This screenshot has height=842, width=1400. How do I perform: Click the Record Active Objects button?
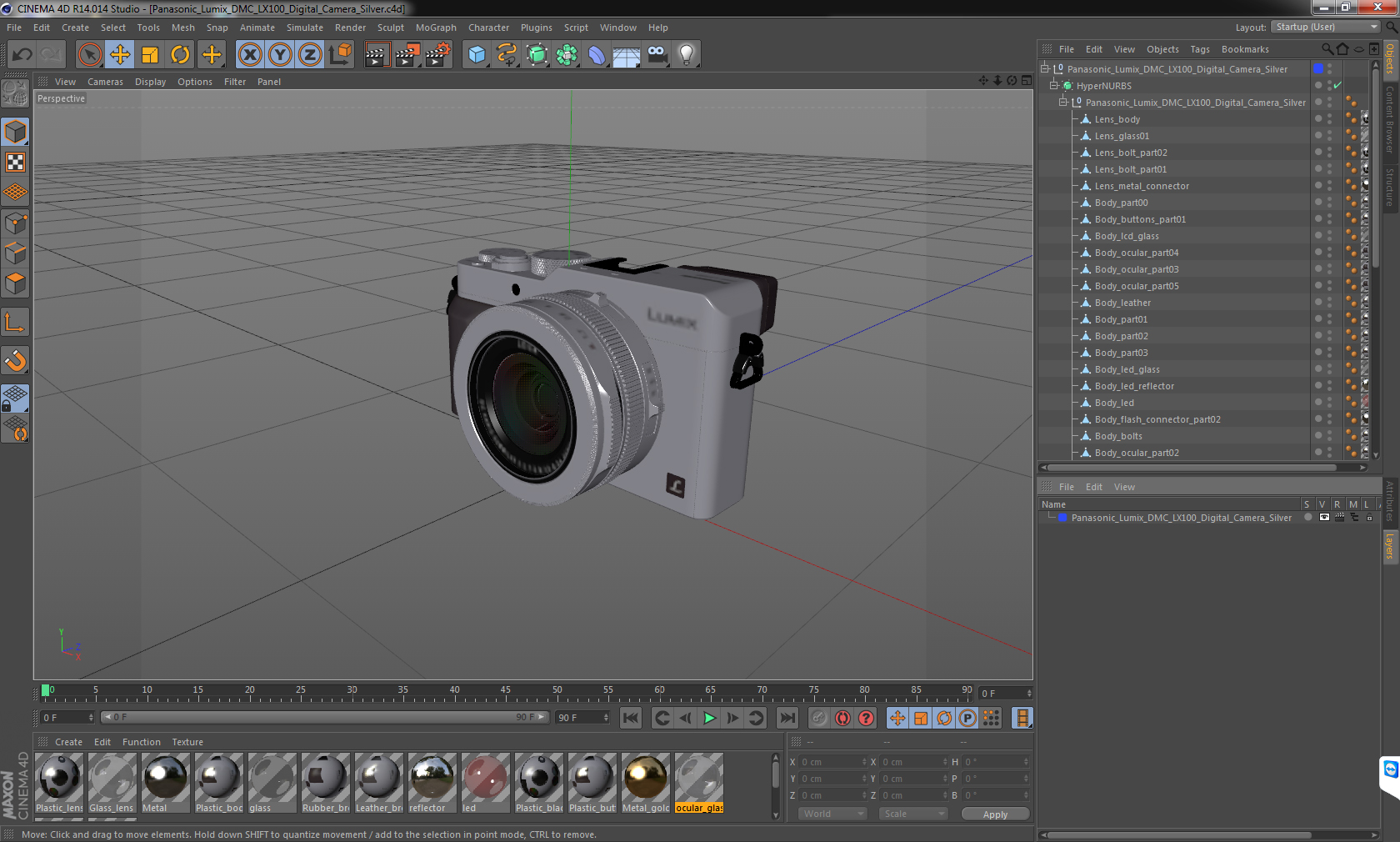point(820,718)
